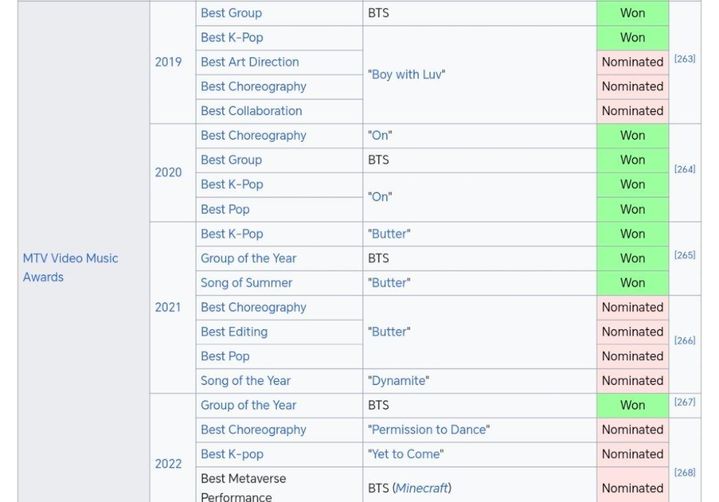Open Best K-Pop link in 2020 rows
The width and height of the screenshot is (719, 502).
(232, 184)
